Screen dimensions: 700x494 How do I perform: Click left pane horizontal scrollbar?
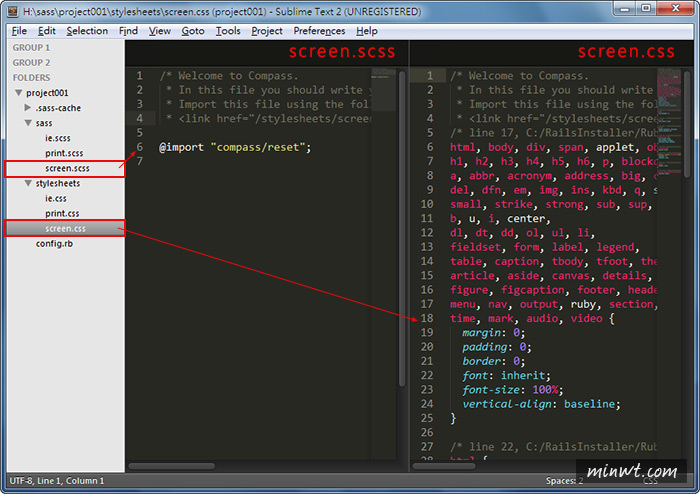click(x=172, y=466)
